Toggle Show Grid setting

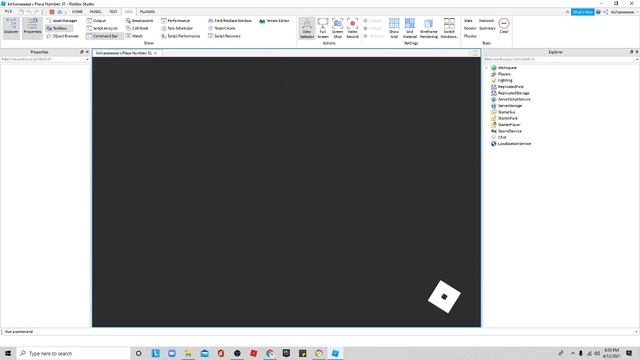394,28
